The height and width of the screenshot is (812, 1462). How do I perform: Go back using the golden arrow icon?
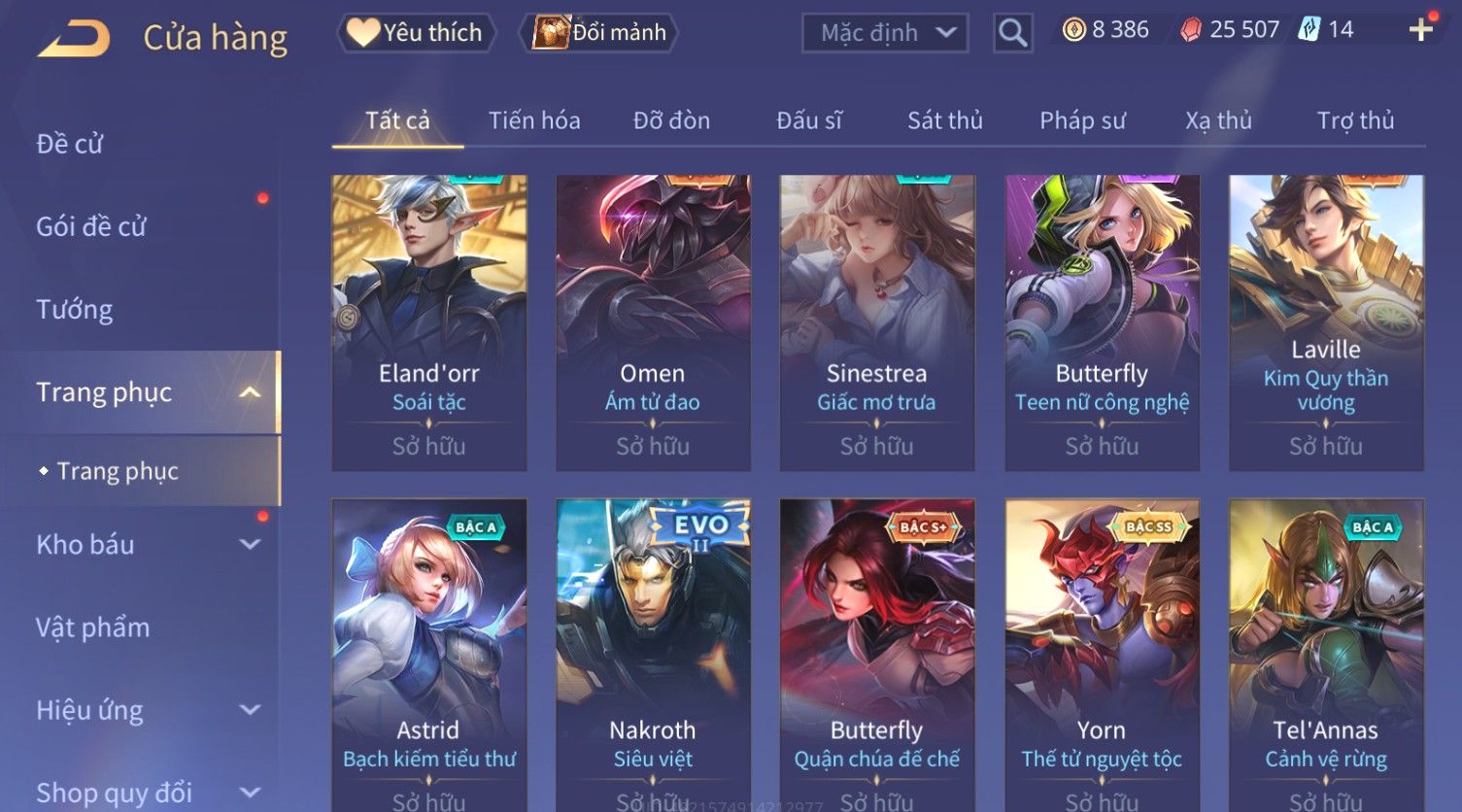point(74,39)
